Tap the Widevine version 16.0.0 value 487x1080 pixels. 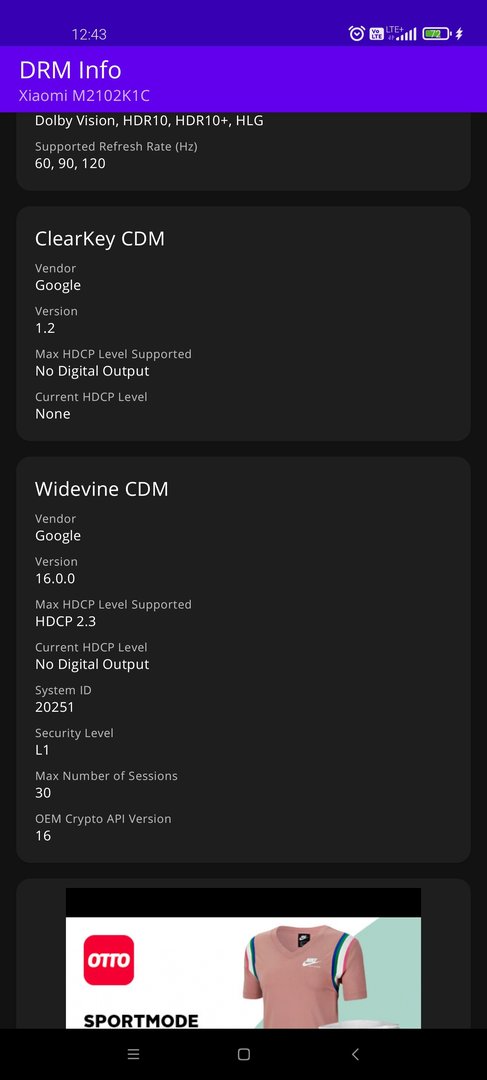[x=55, y=579]
